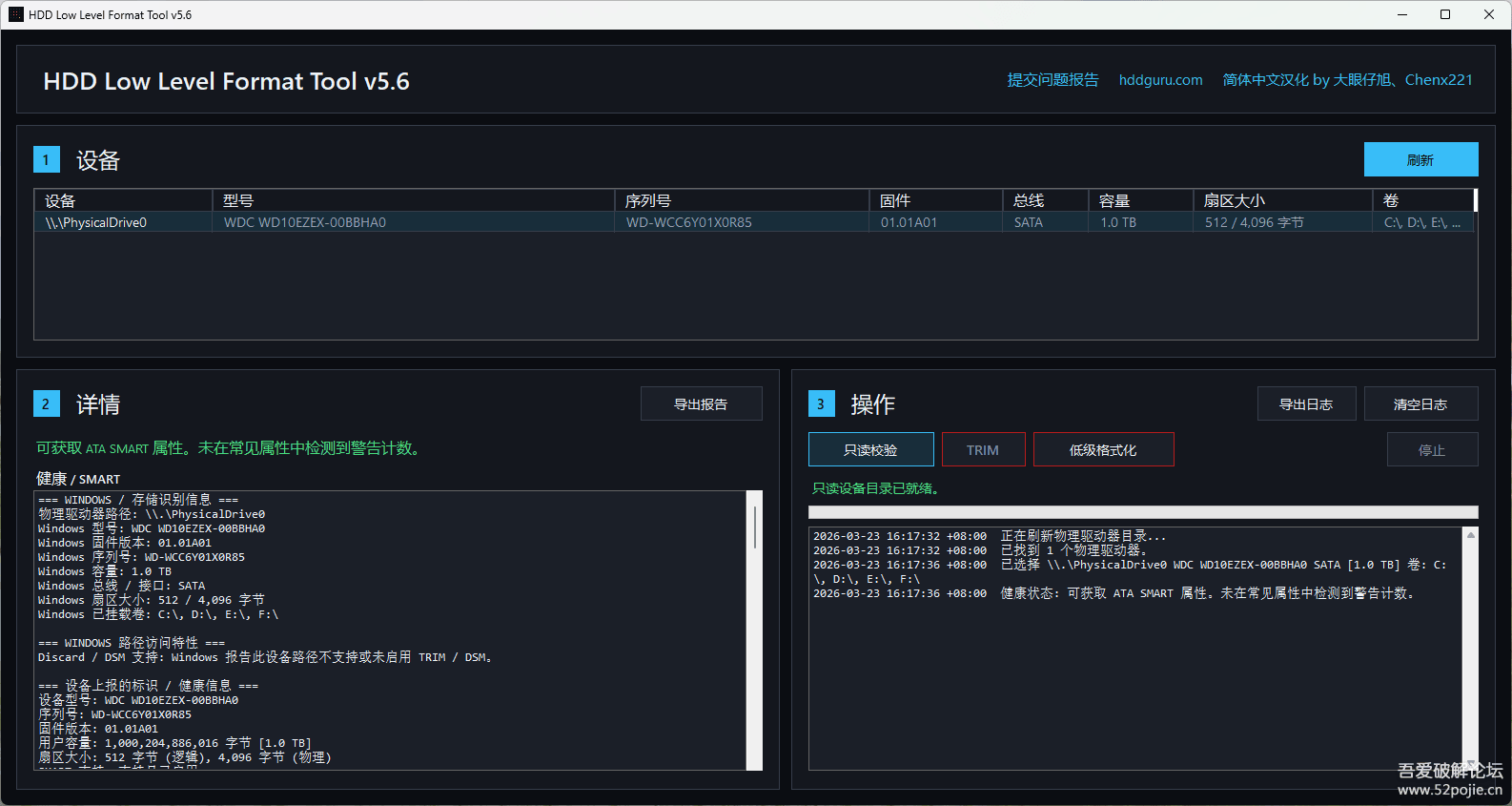Click the 扇区大小 column header
The image size is (1512, 806).
pyautogui.click(x=1282, y=200)
